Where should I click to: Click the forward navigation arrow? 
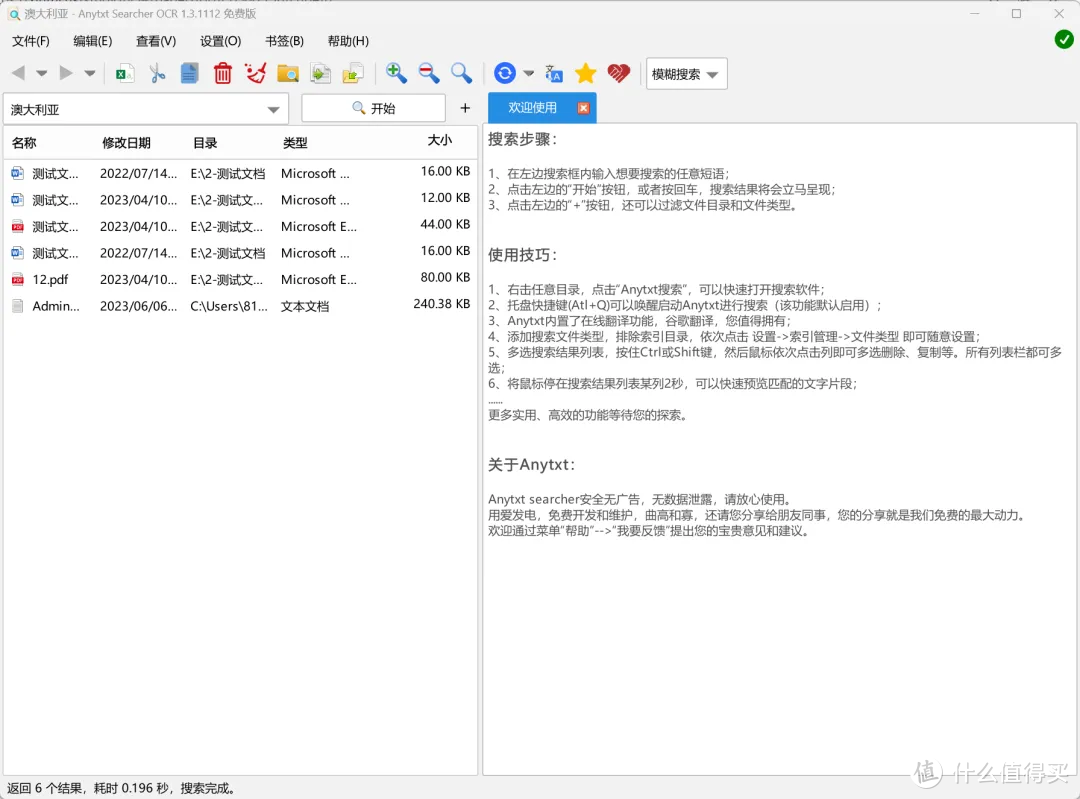pos(66,73)
